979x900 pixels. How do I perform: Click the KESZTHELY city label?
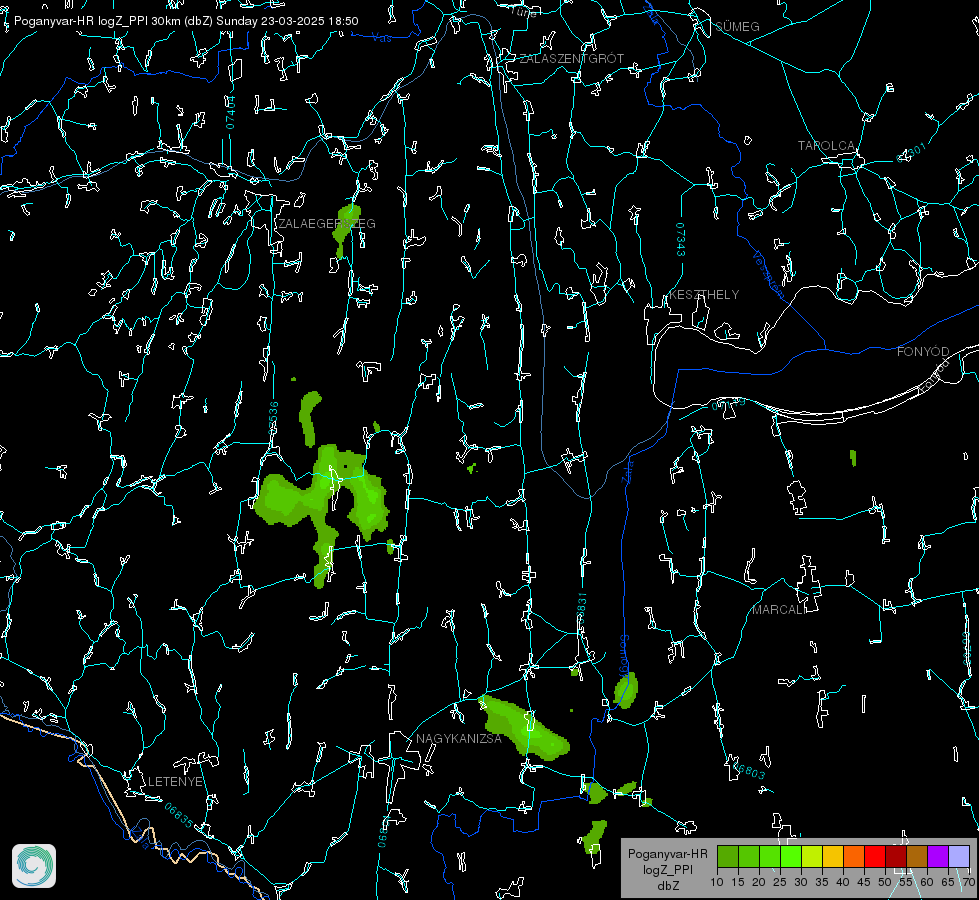pyautogui.click(x=704, y=294)
